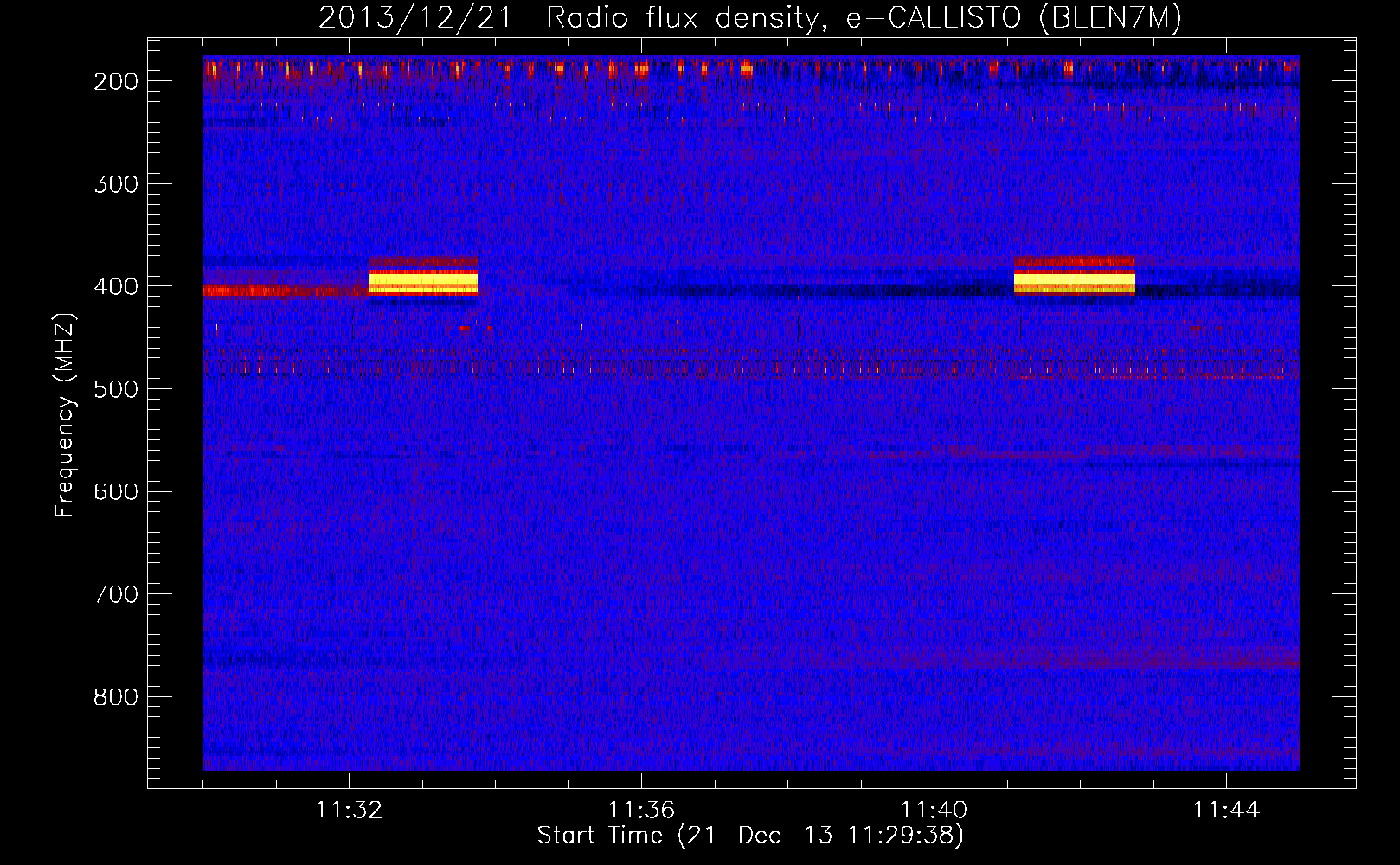The height and width of the screenshot is (865, 1400).
Task: Click the 400 frequency tick label
Action: pyautogui.click(x=116, y=286)
